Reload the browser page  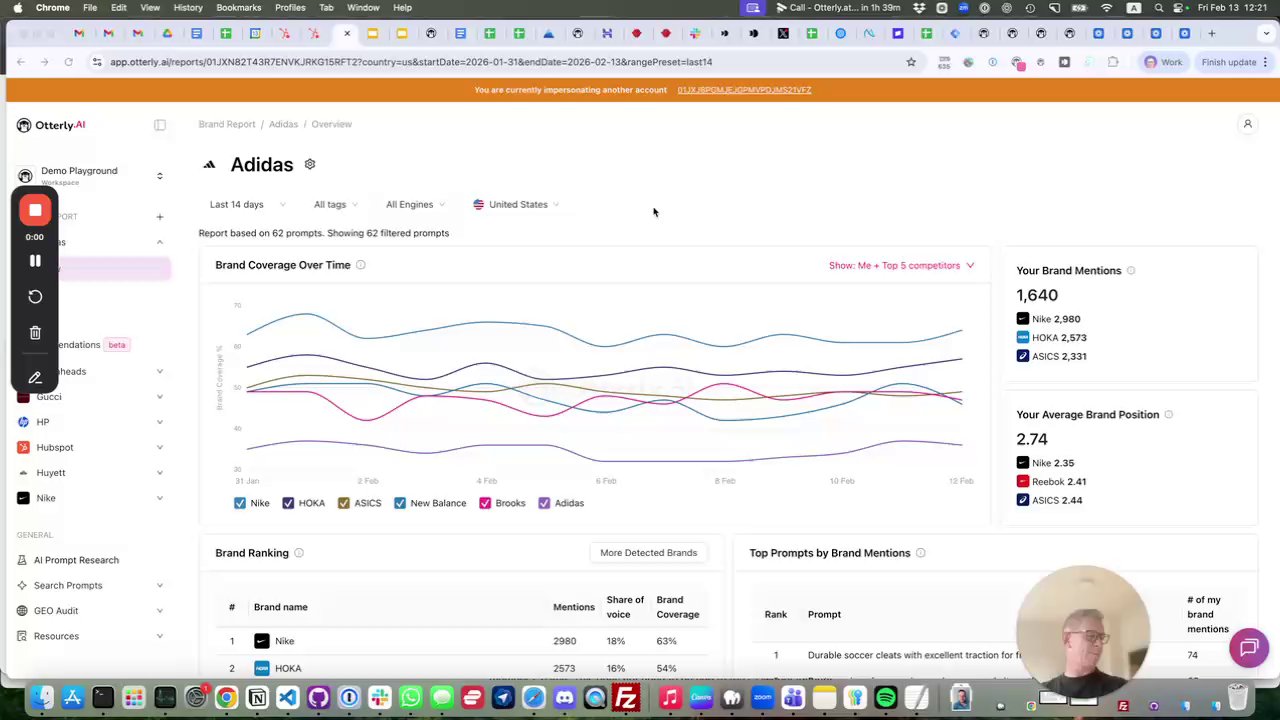tap(68, 62)
